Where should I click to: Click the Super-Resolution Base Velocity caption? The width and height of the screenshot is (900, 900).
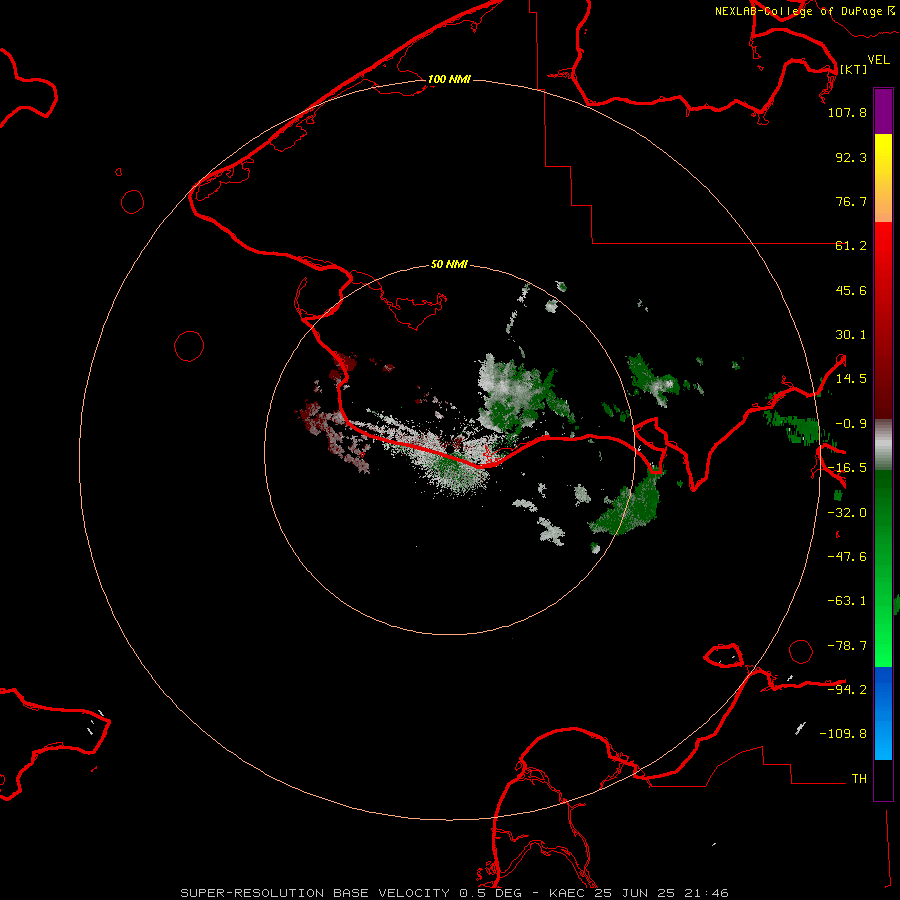coord(455,893)
